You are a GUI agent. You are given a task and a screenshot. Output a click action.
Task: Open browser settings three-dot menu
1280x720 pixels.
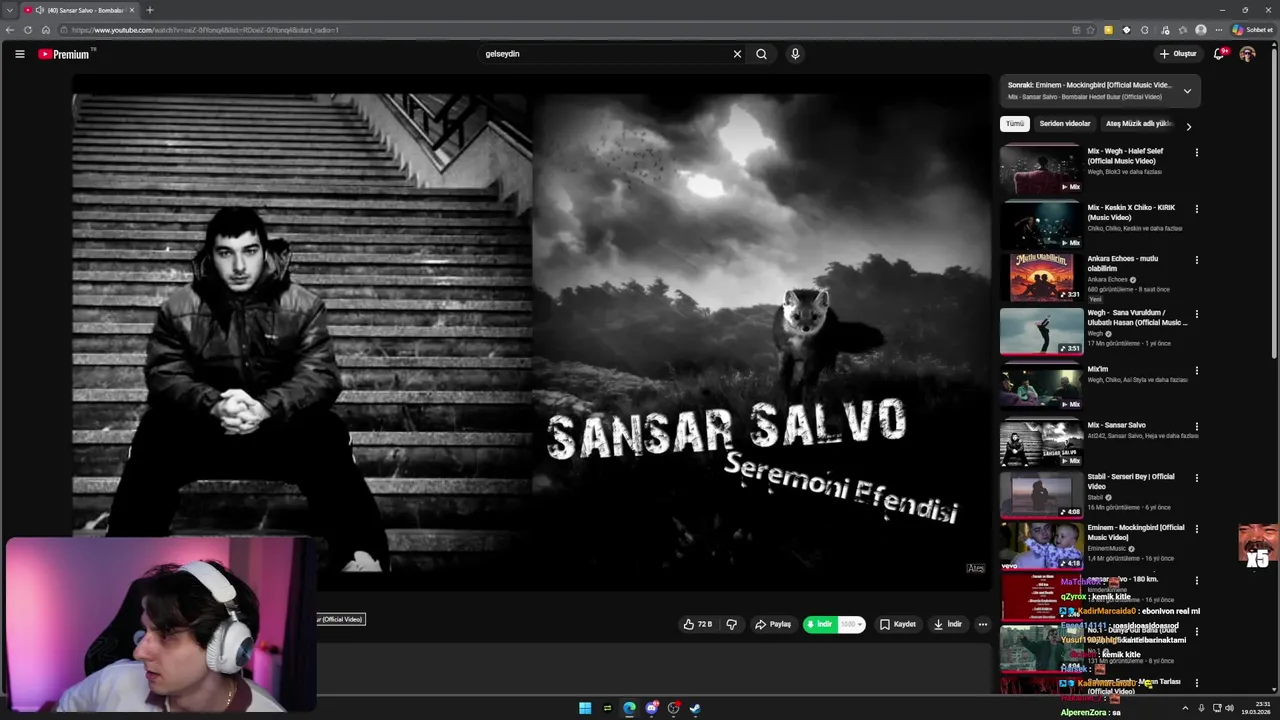pos(1219,30)
